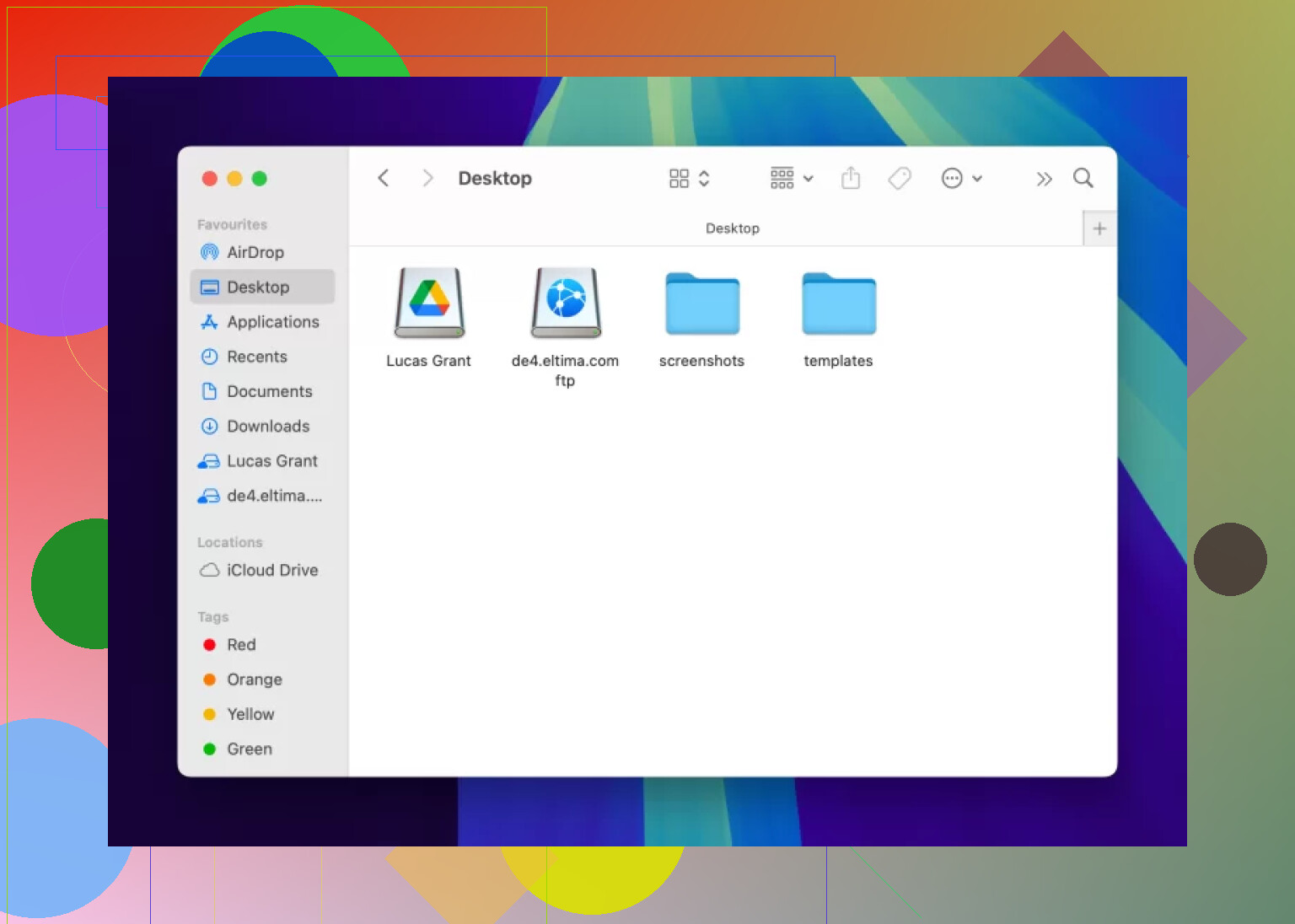Click the Share toolbar icon
Viewport: 1295px width, 924px height.
tap(851, 179)
